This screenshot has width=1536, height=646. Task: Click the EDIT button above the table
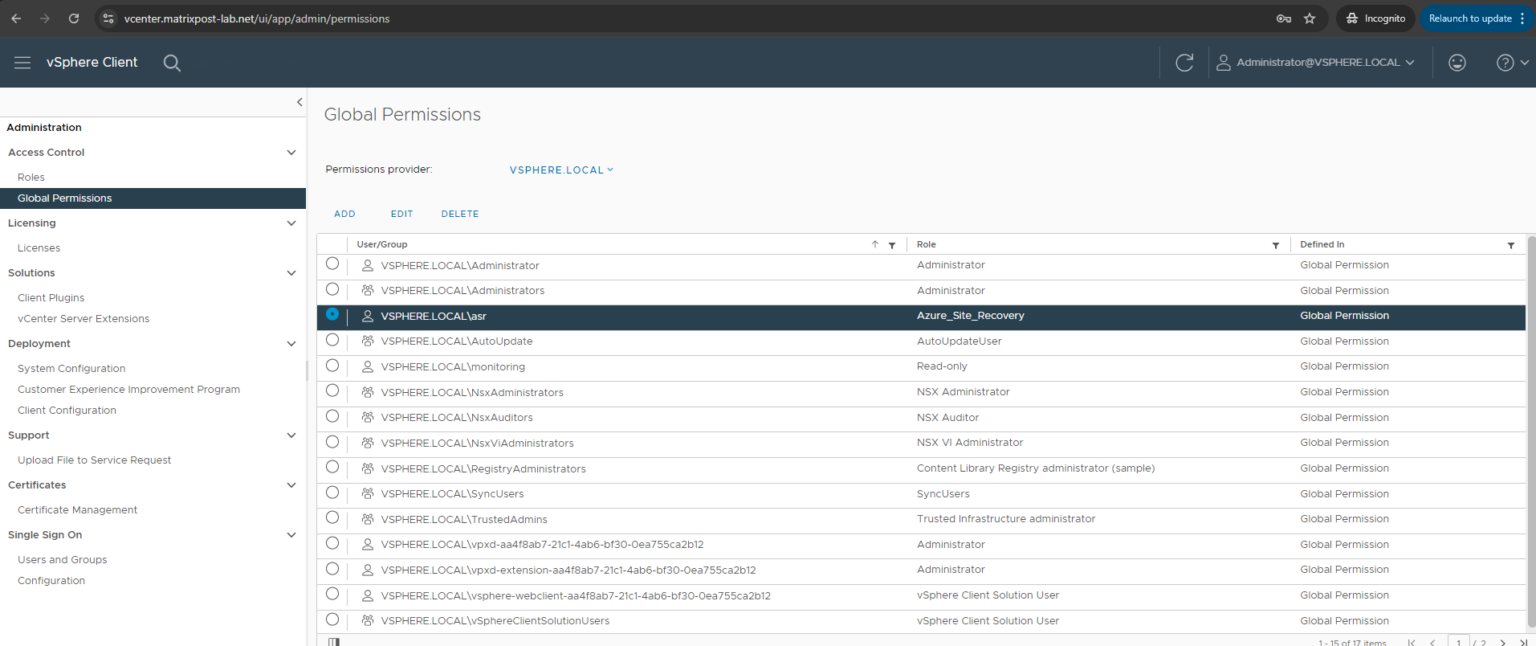(401, 213)
